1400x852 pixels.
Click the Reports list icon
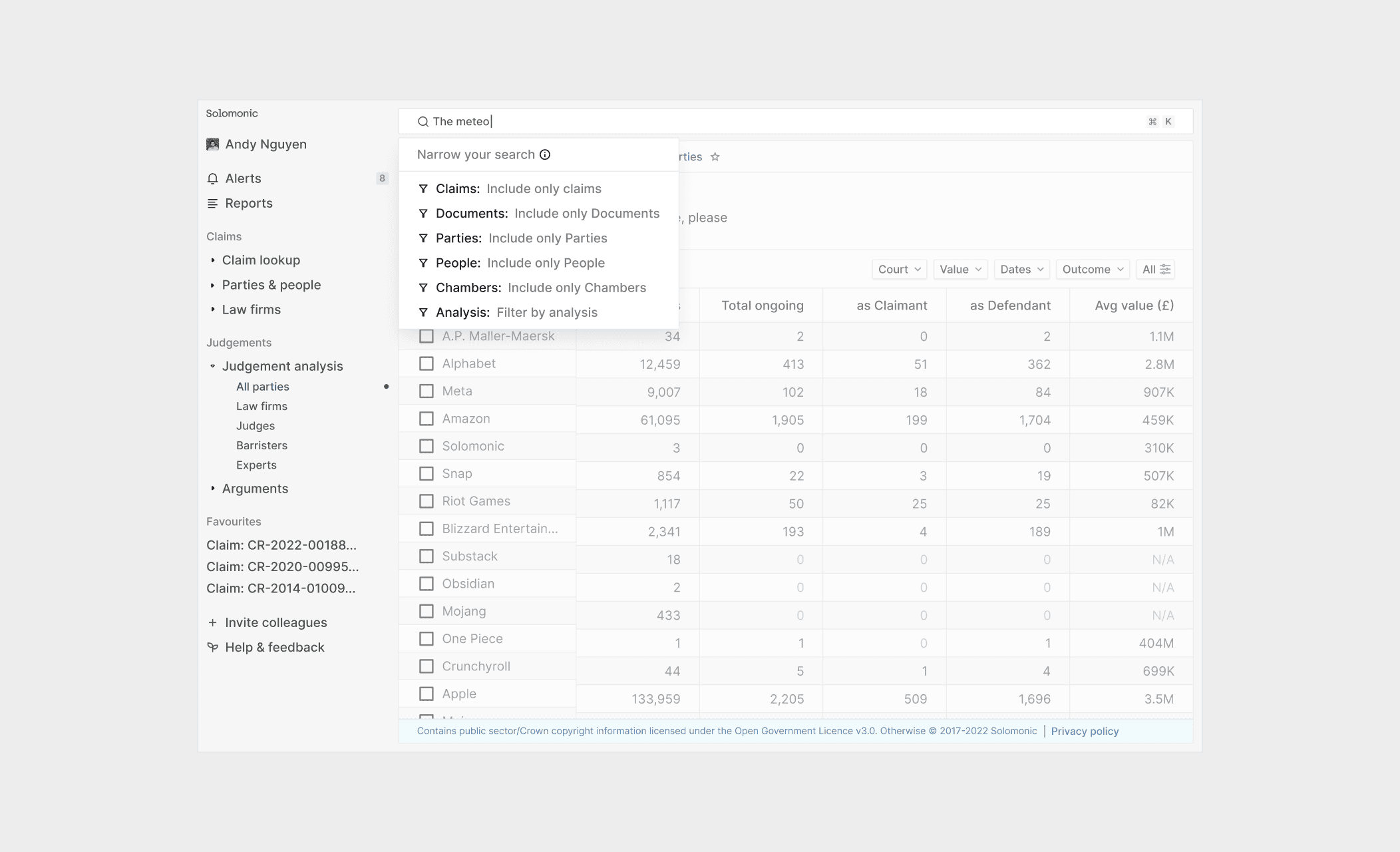coord(213,204)
